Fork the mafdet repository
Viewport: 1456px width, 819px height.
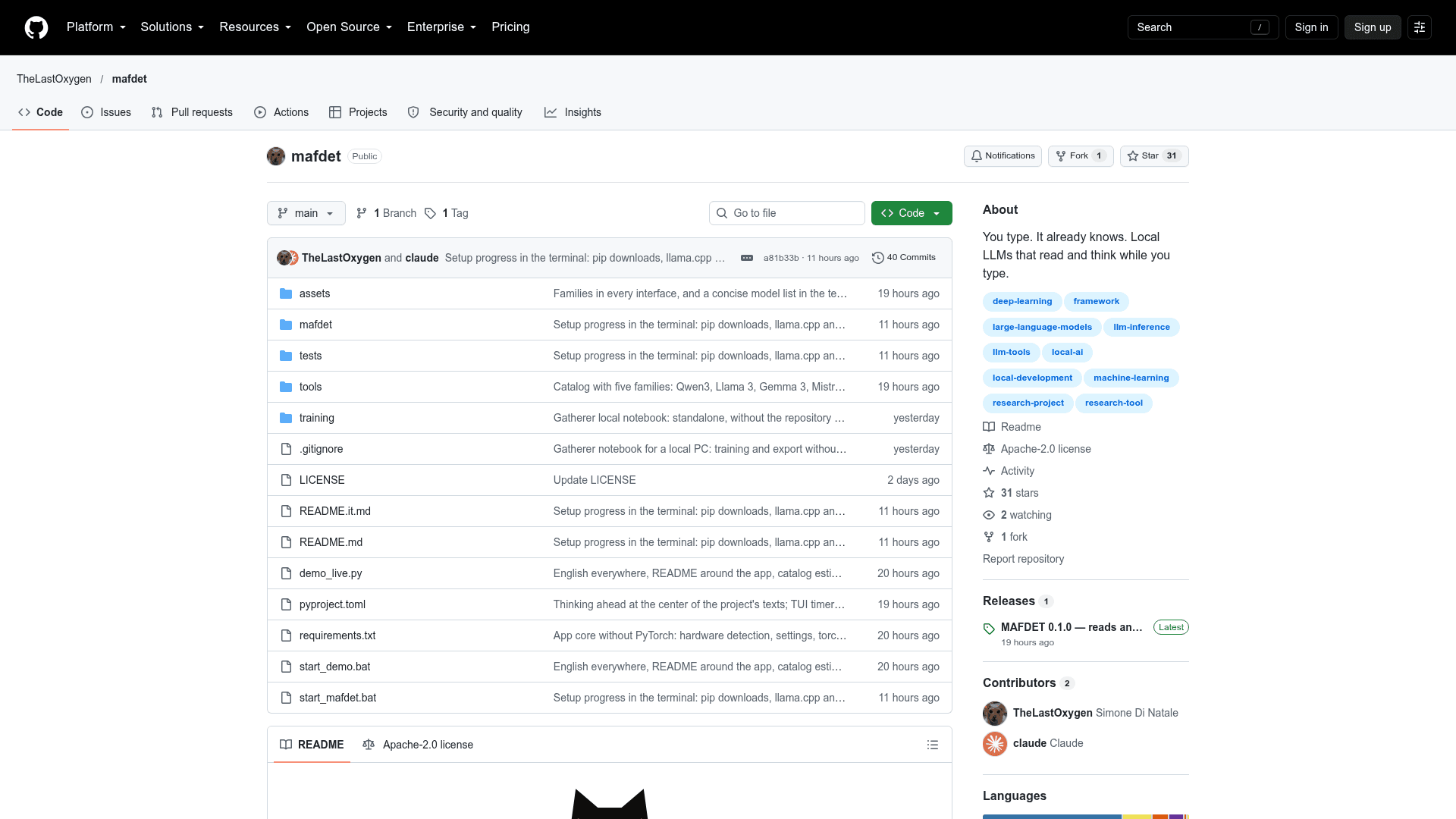coord(1081,156)
